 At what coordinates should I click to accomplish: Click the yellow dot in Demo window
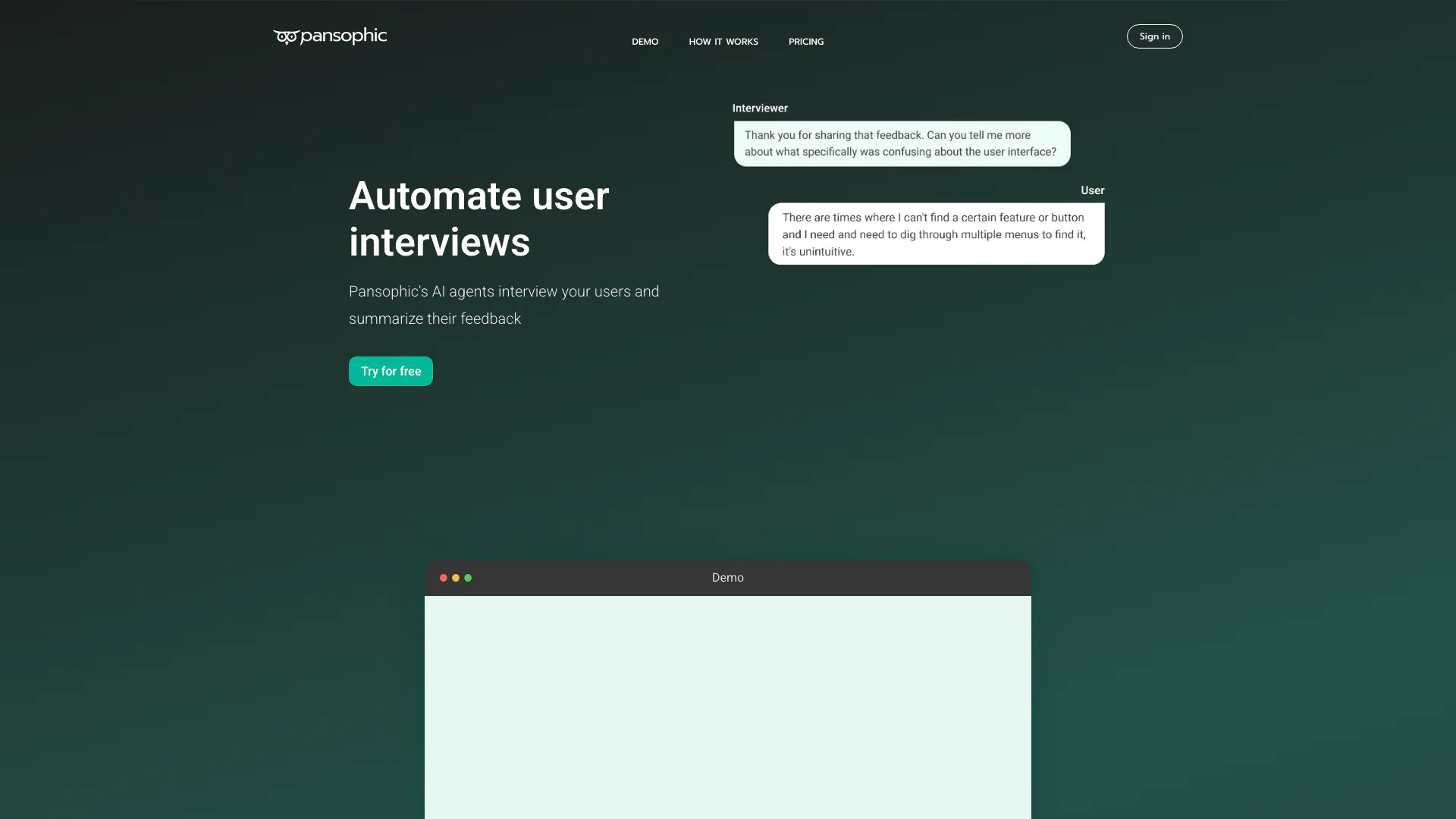pyautogui.click(x=456, y=578)
